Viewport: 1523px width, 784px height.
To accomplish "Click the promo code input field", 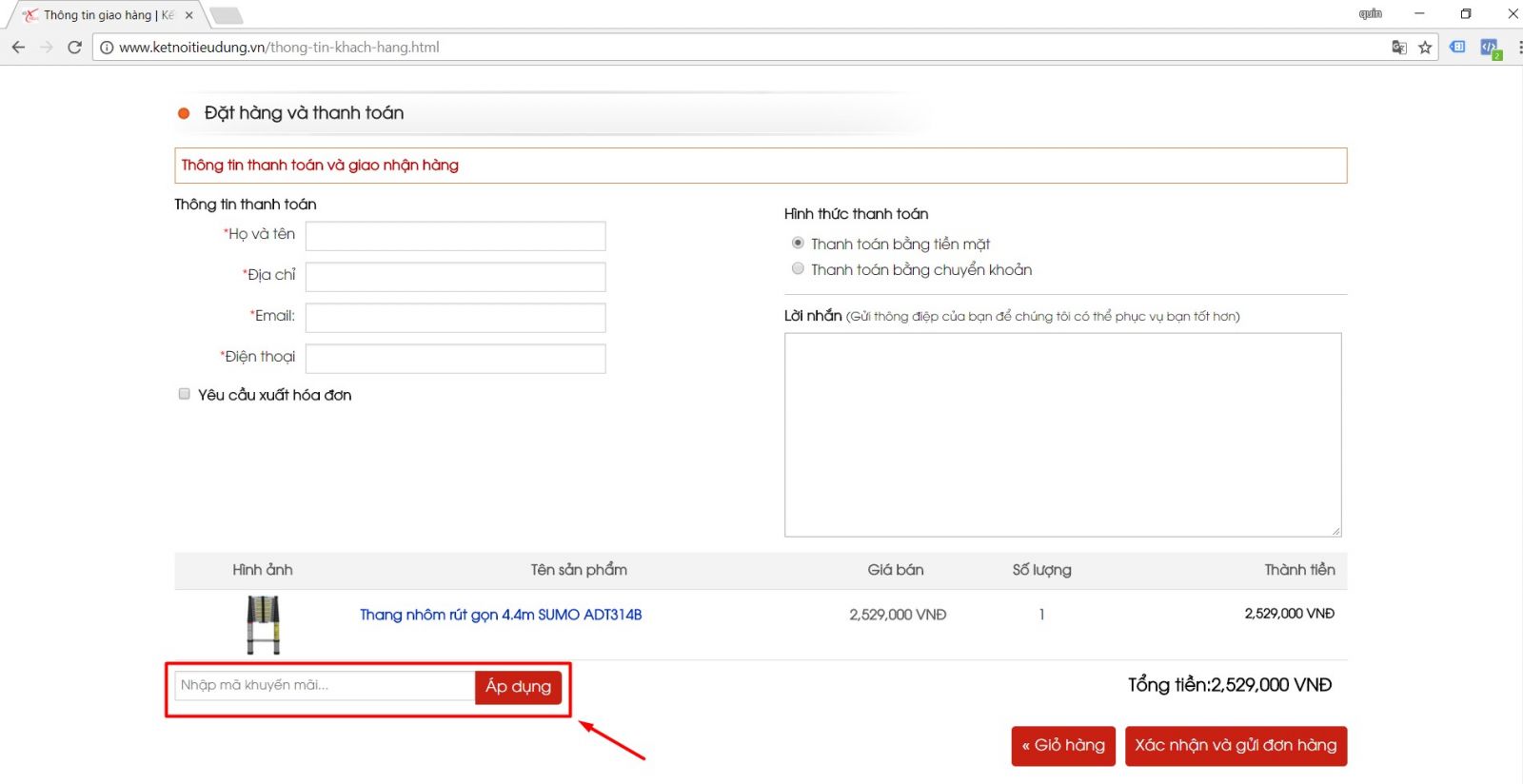I will [x=325, y=686].
